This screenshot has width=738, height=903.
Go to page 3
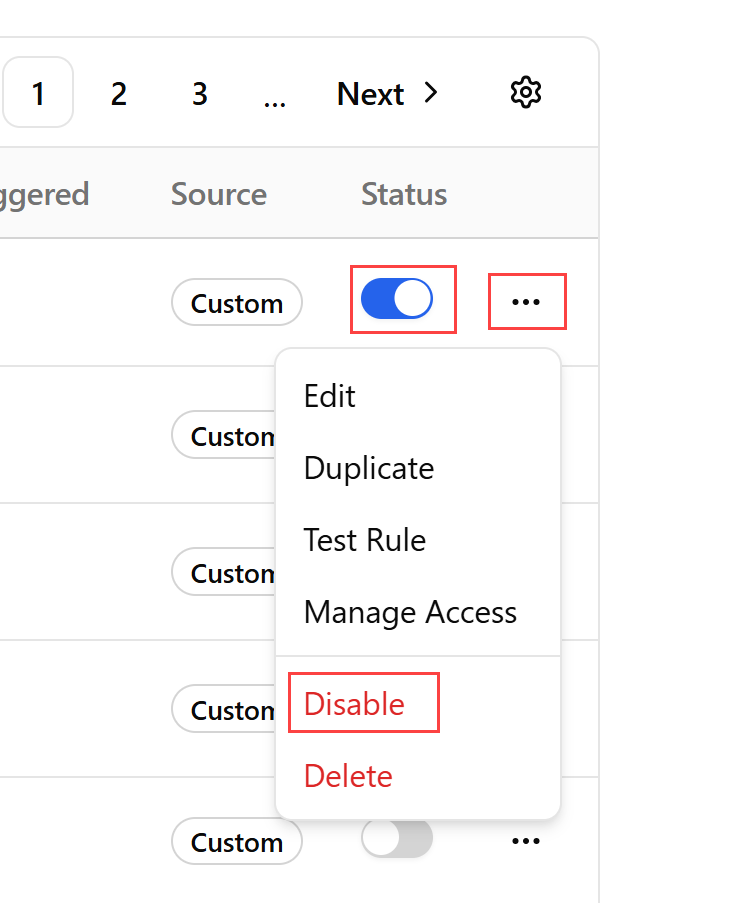point(199,93)
